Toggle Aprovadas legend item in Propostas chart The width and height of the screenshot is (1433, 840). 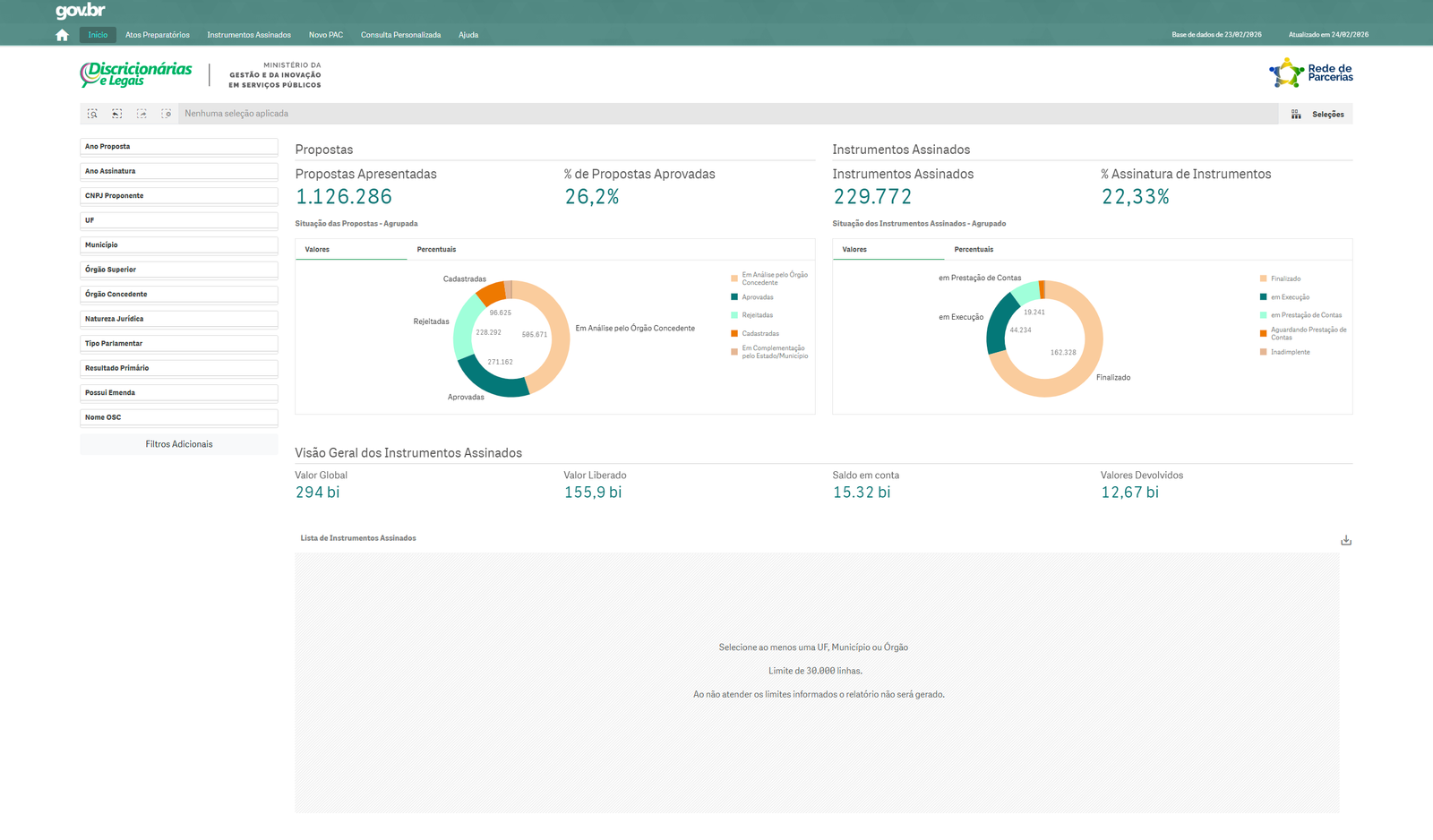[757, 297]
